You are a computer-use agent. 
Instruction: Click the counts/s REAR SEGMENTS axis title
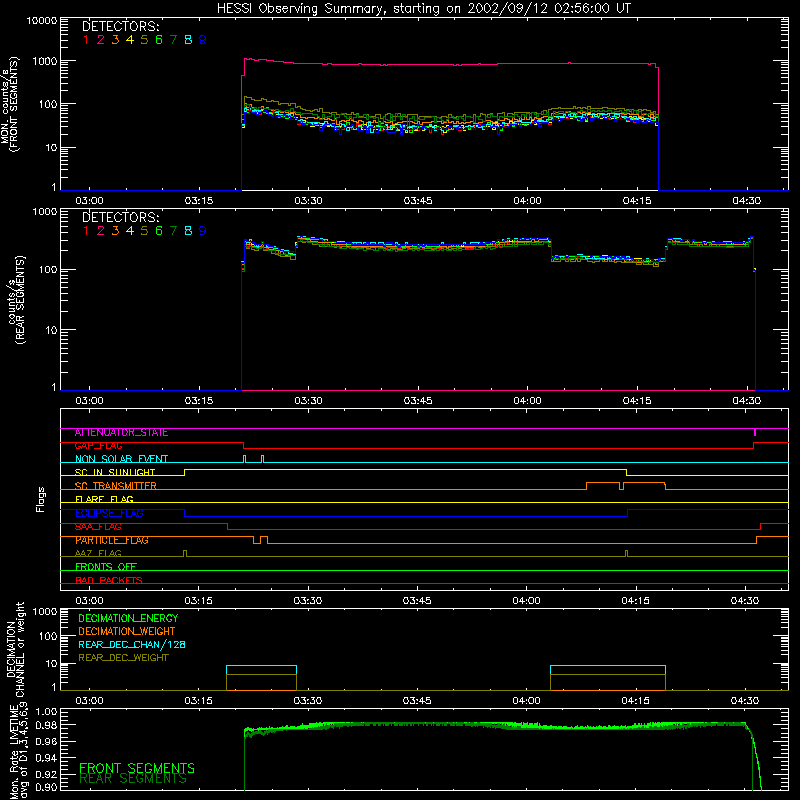tap(16, 300)
